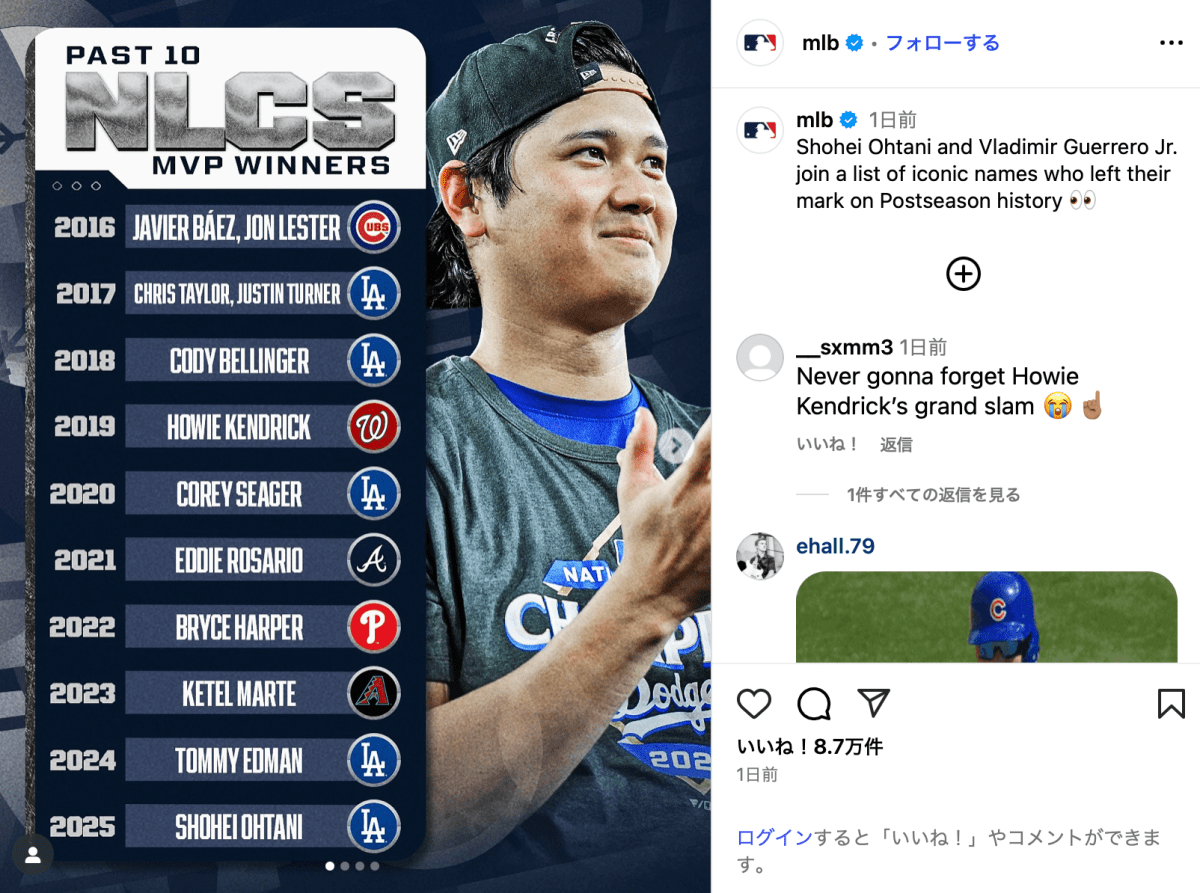Open __sxmm3 commenter's avatar
The height and width of the screenshot is (893, 1200).
[760, 357]
